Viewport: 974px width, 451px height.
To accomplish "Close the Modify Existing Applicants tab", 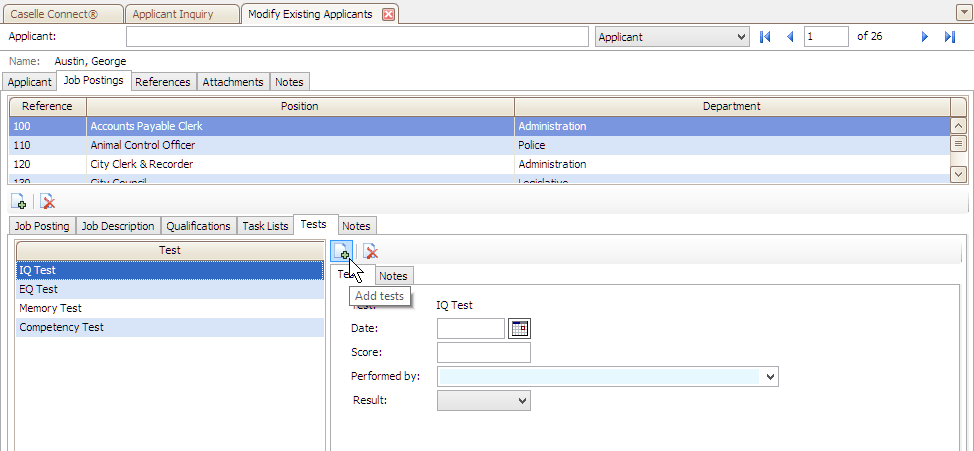I will click(x=388, y=14).
